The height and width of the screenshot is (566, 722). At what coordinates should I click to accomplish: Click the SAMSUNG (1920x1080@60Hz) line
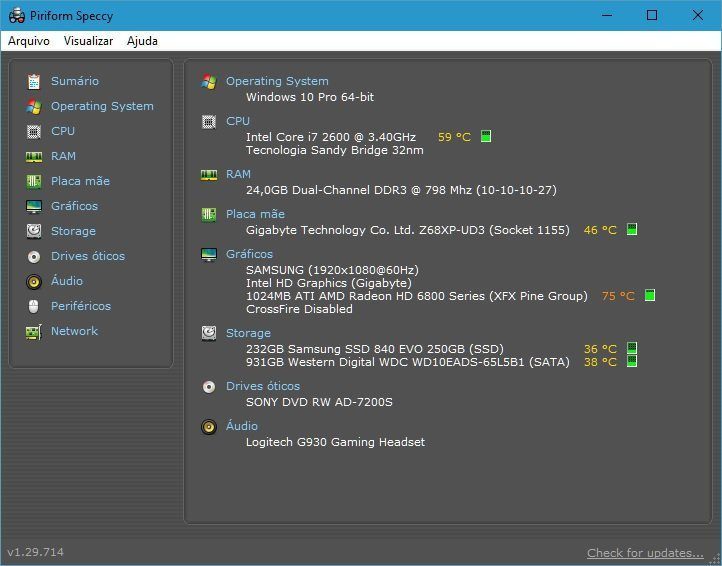coord(332,270)
